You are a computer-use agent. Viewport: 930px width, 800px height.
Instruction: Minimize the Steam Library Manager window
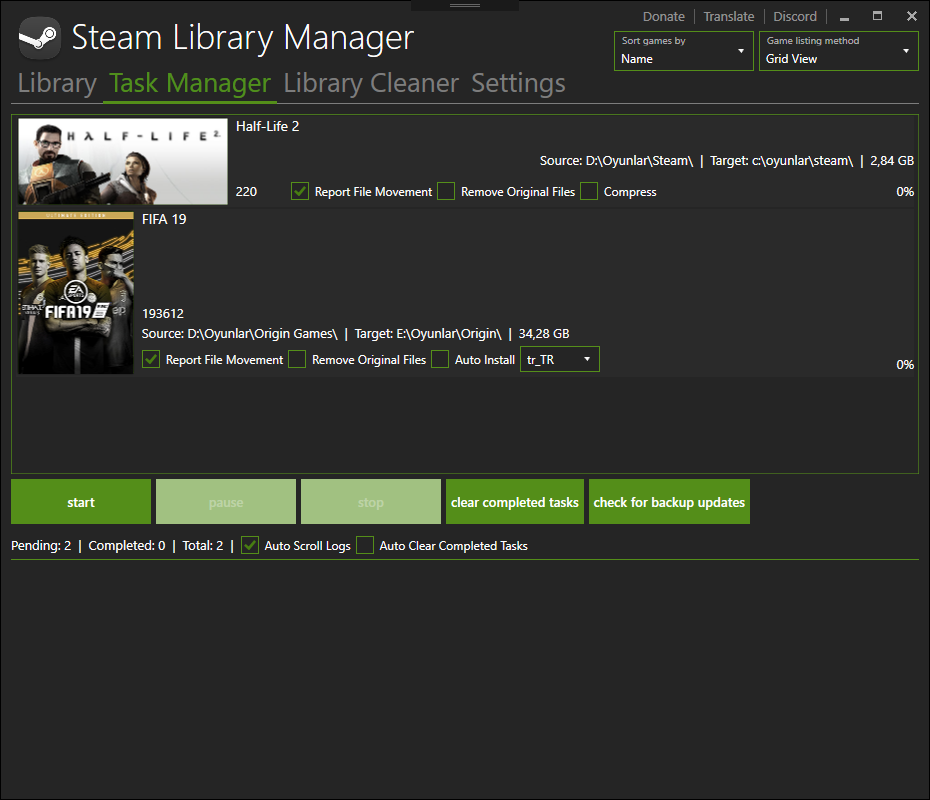[845, 17]
